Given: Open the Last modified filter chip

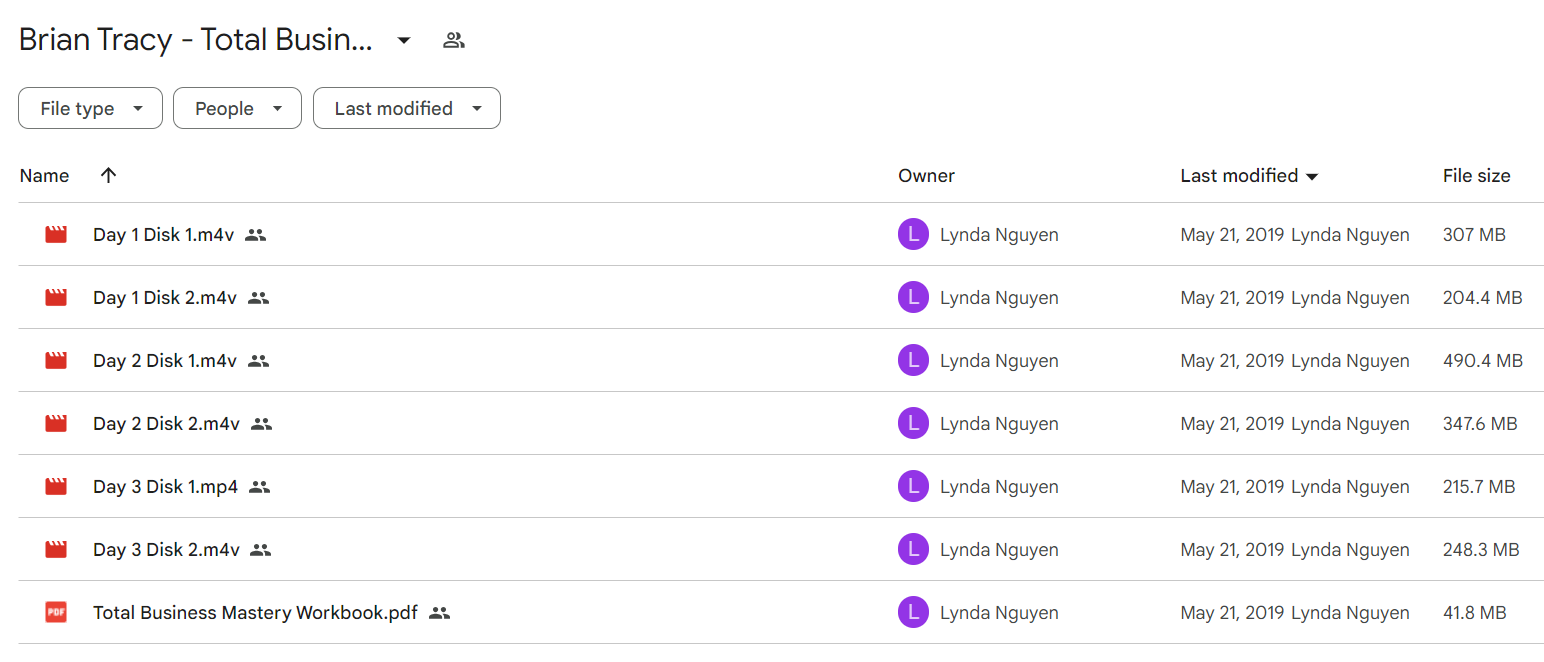Looking at the screenshot, I should tap(407, 108).
